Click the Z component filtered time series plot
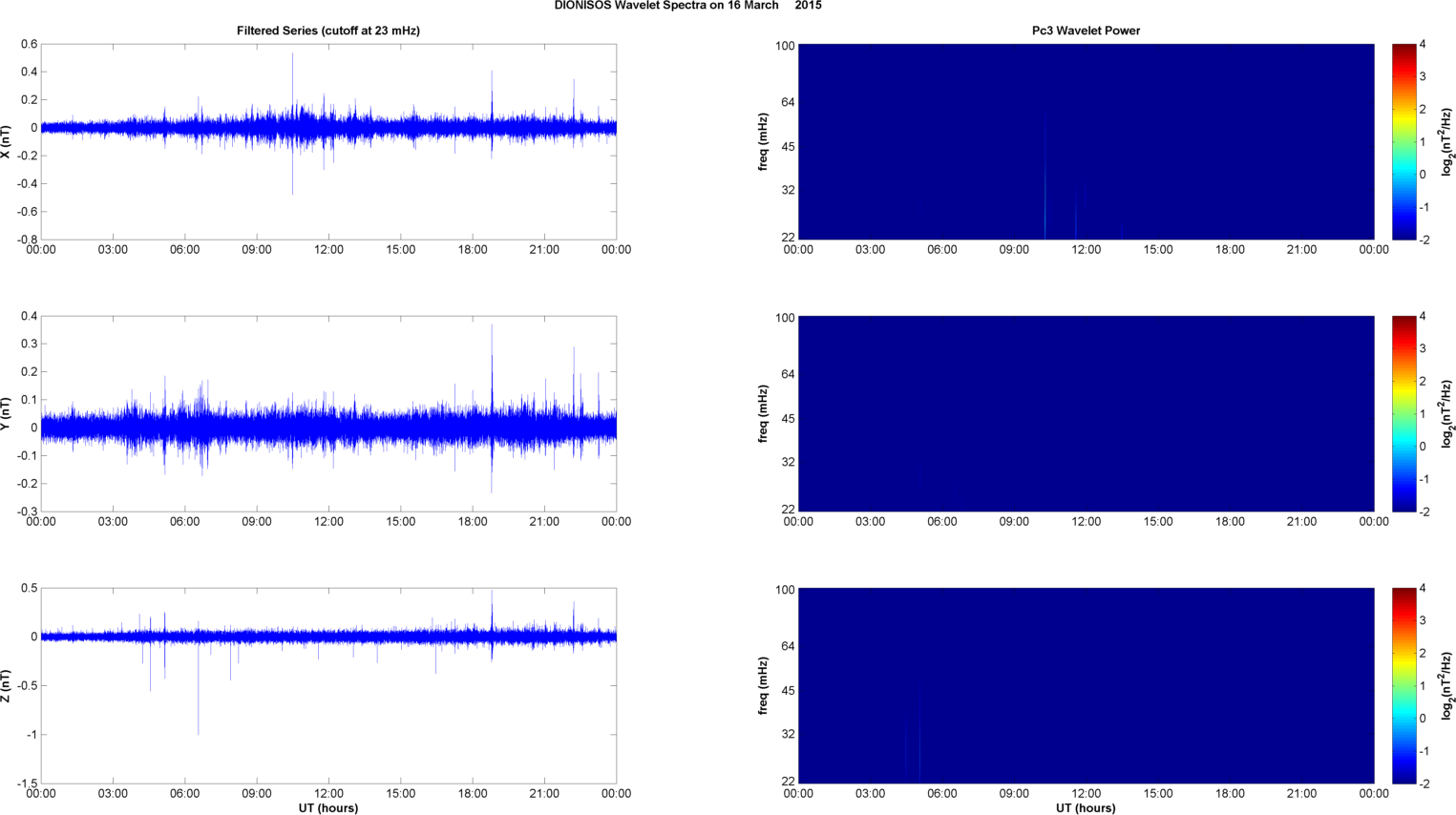The image size is (1456, 815). coord(328,685)
